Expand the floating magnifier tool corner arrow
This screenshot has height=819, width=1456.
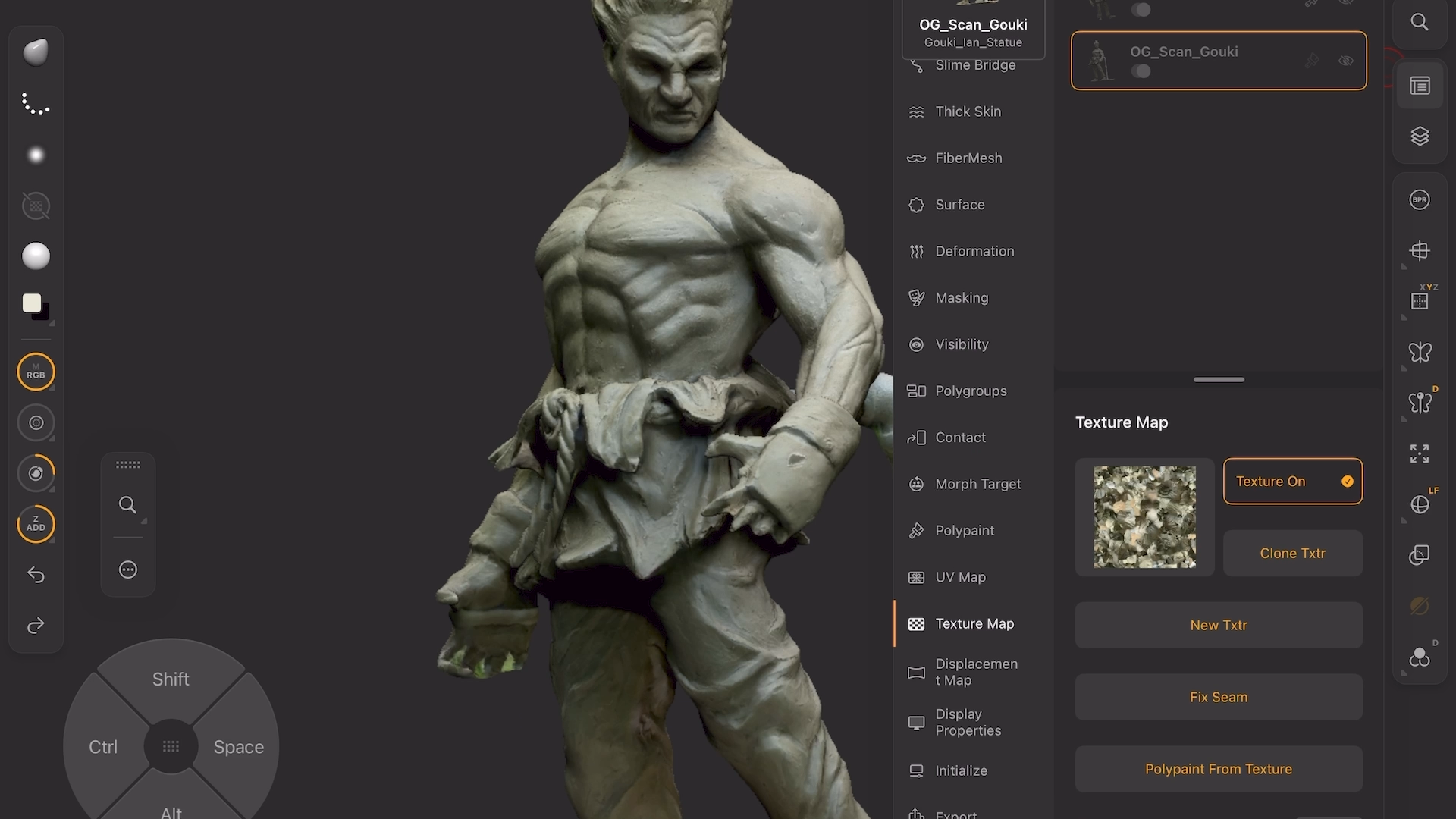144,522
